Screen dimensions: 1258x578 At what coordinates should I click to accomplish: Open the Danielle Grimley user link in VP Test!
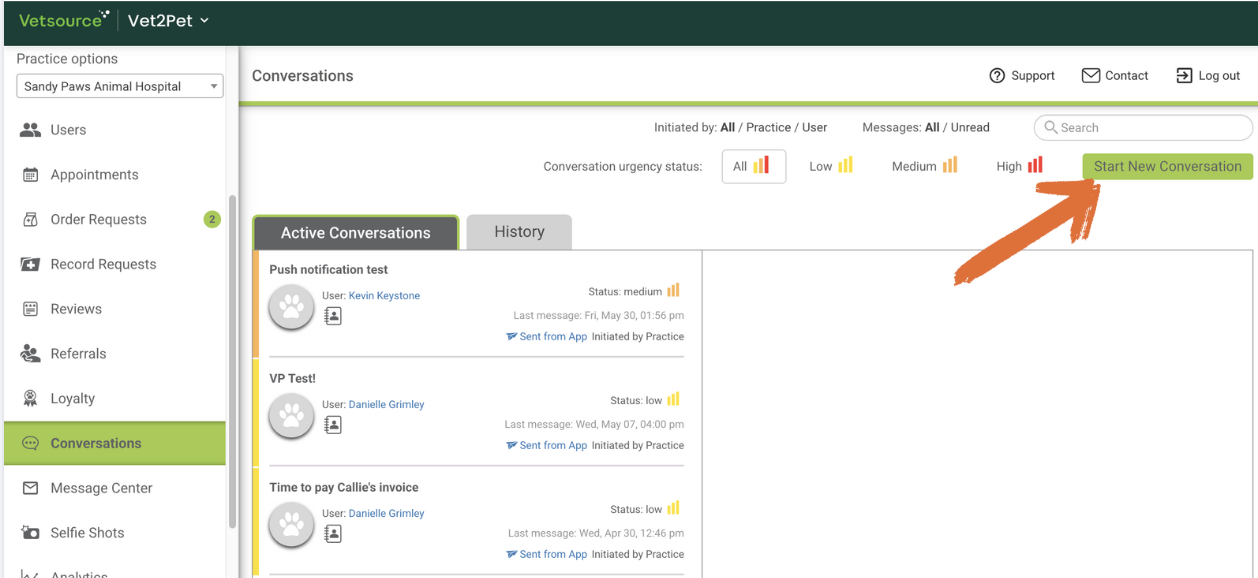(386, 405)
